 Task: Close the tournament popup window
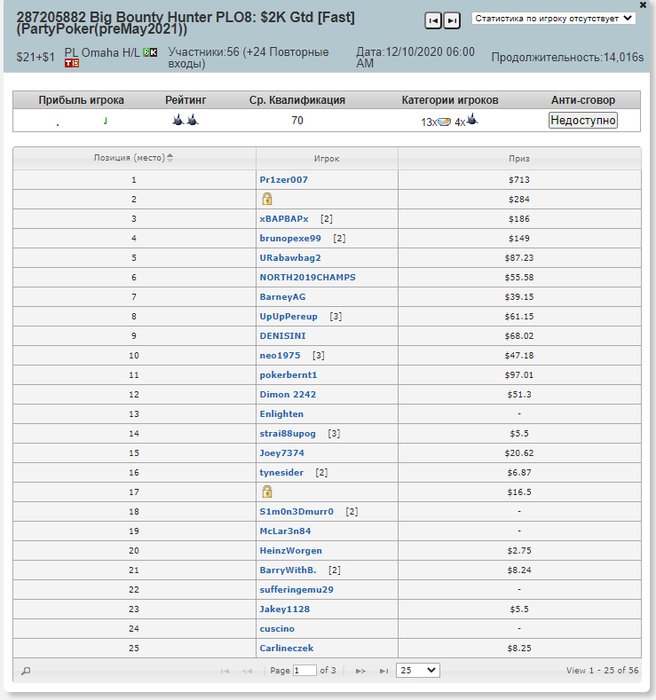[643, 5]
